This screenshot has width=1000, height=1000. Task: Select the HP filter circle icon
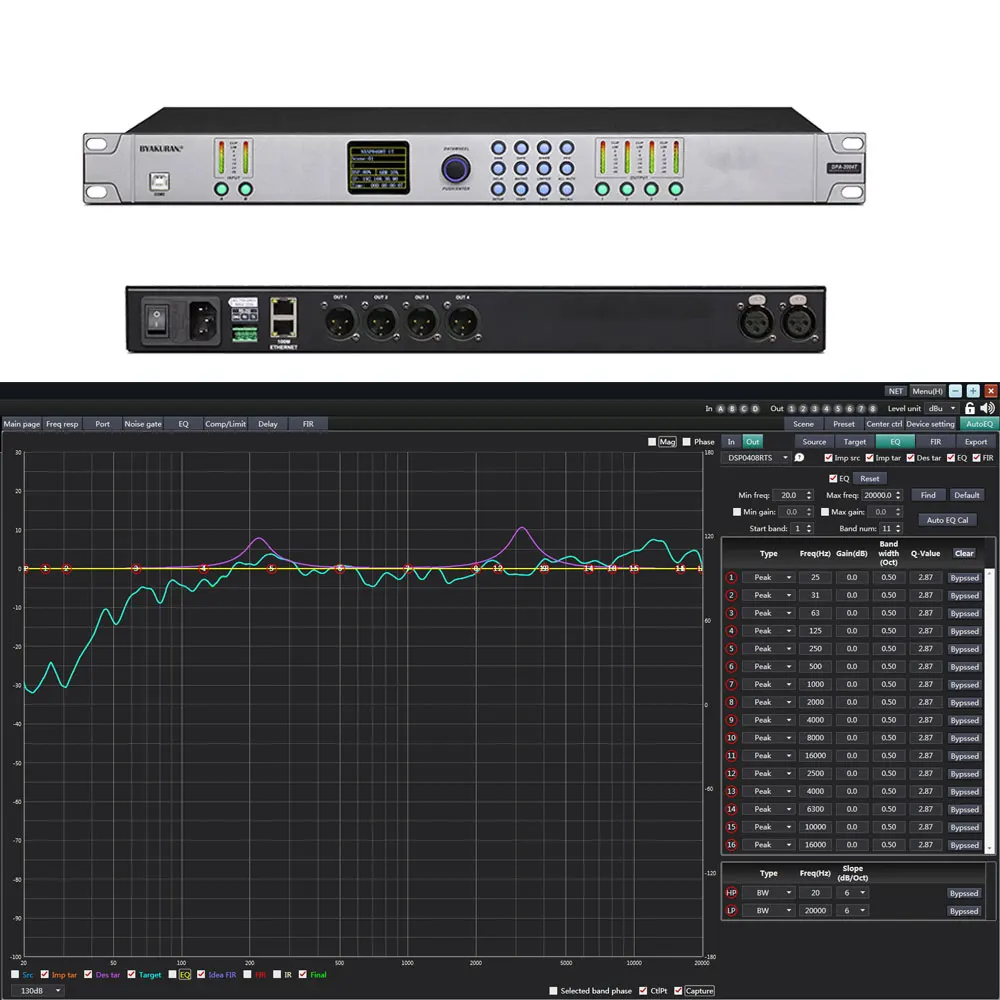pyautogui.click(x=731, y=893)
